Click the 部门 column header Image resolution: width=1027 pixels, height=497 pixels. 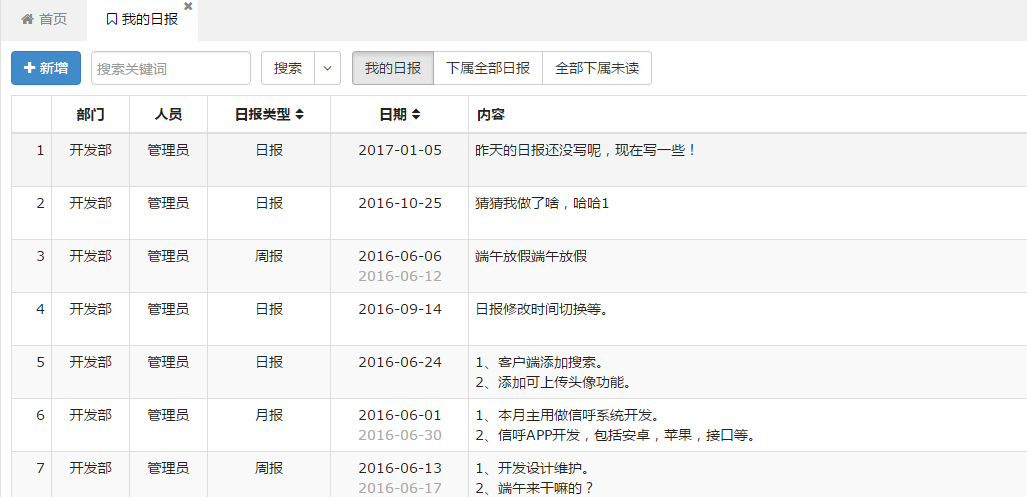90,115
